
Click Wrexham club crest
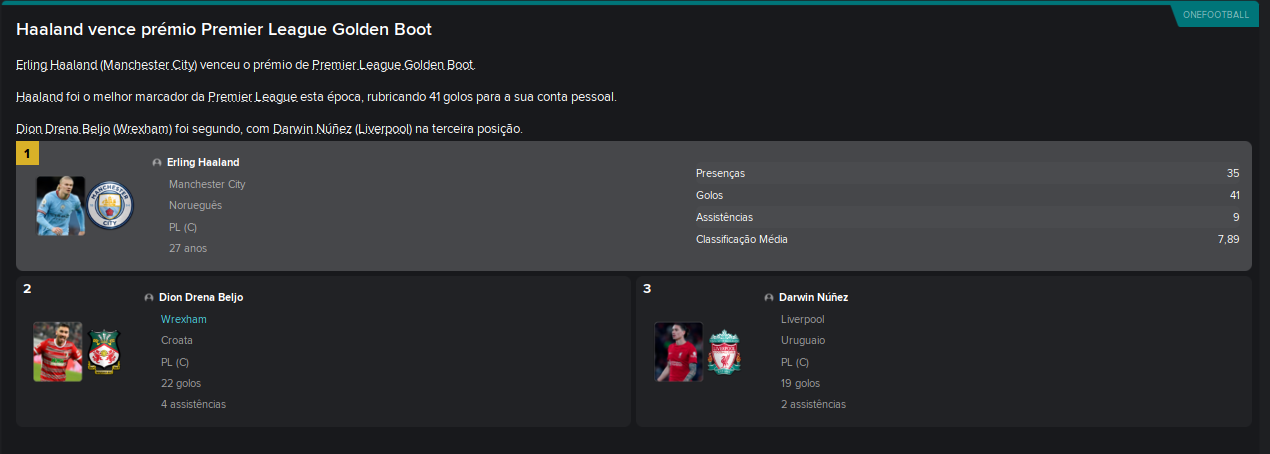coord(104,352)
